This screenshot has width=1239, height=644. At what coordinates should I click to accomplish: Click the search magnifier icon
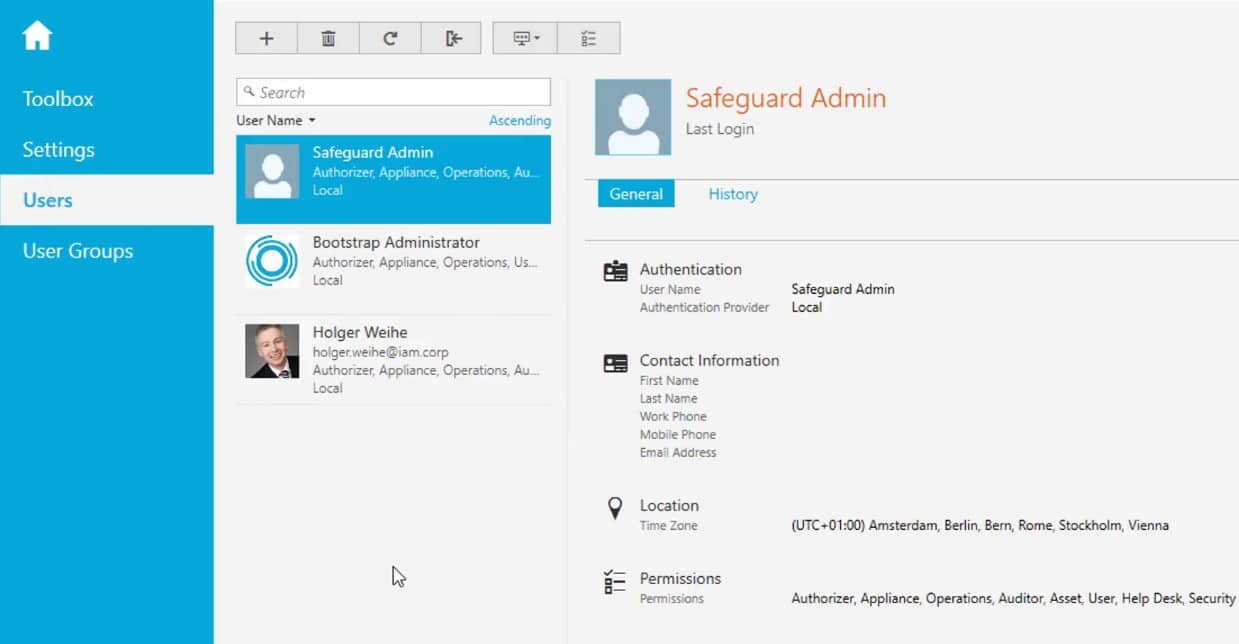click(249, 92)
